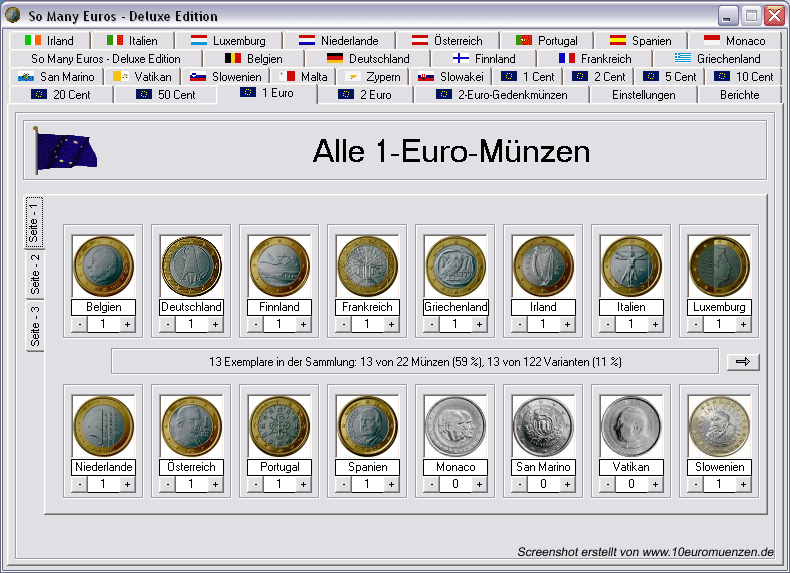The height and width of the screenshot is (573, 790).
Task: Switch to vertical tab Seite - 3
Action: pos(35,326)
